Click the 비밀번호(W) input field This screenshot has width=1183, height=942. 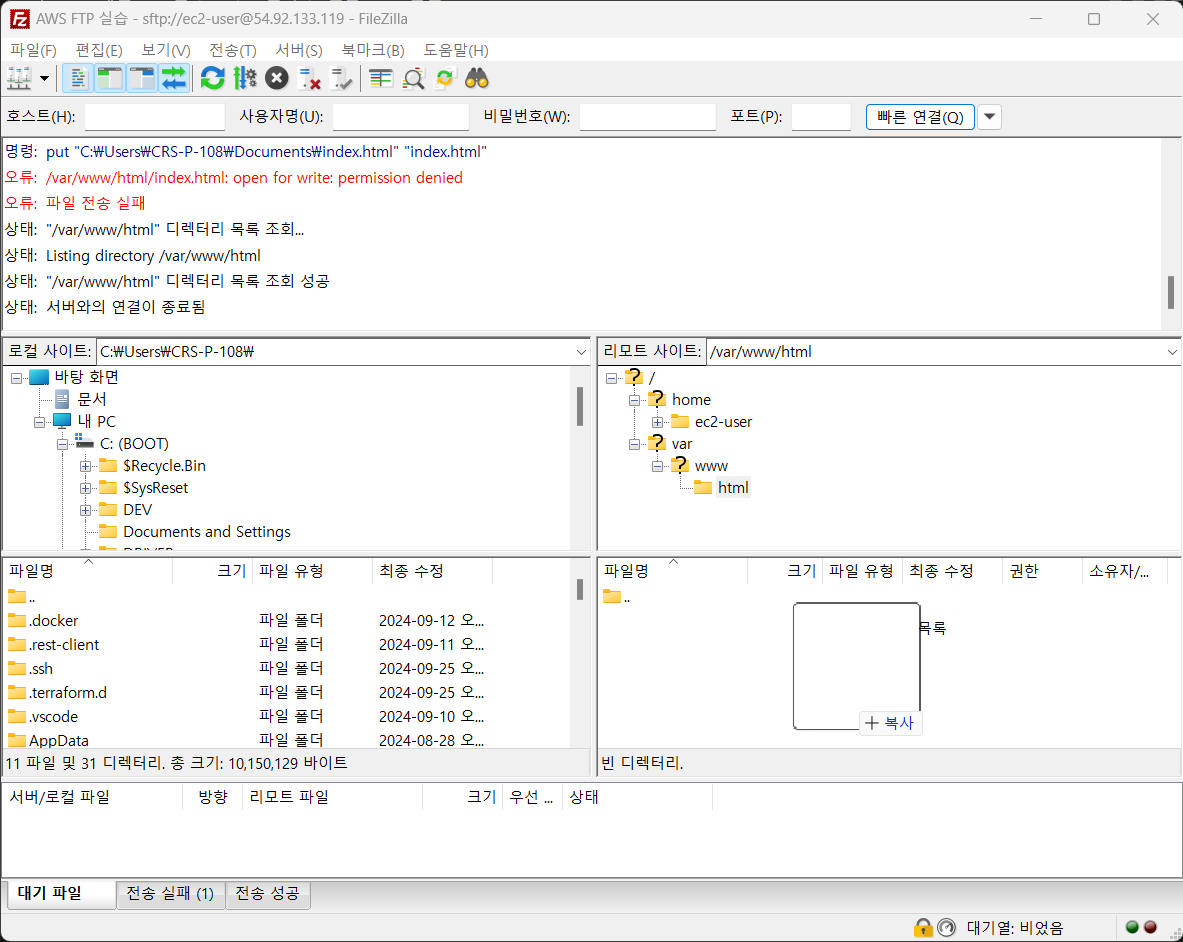click(x=647, y=117)
